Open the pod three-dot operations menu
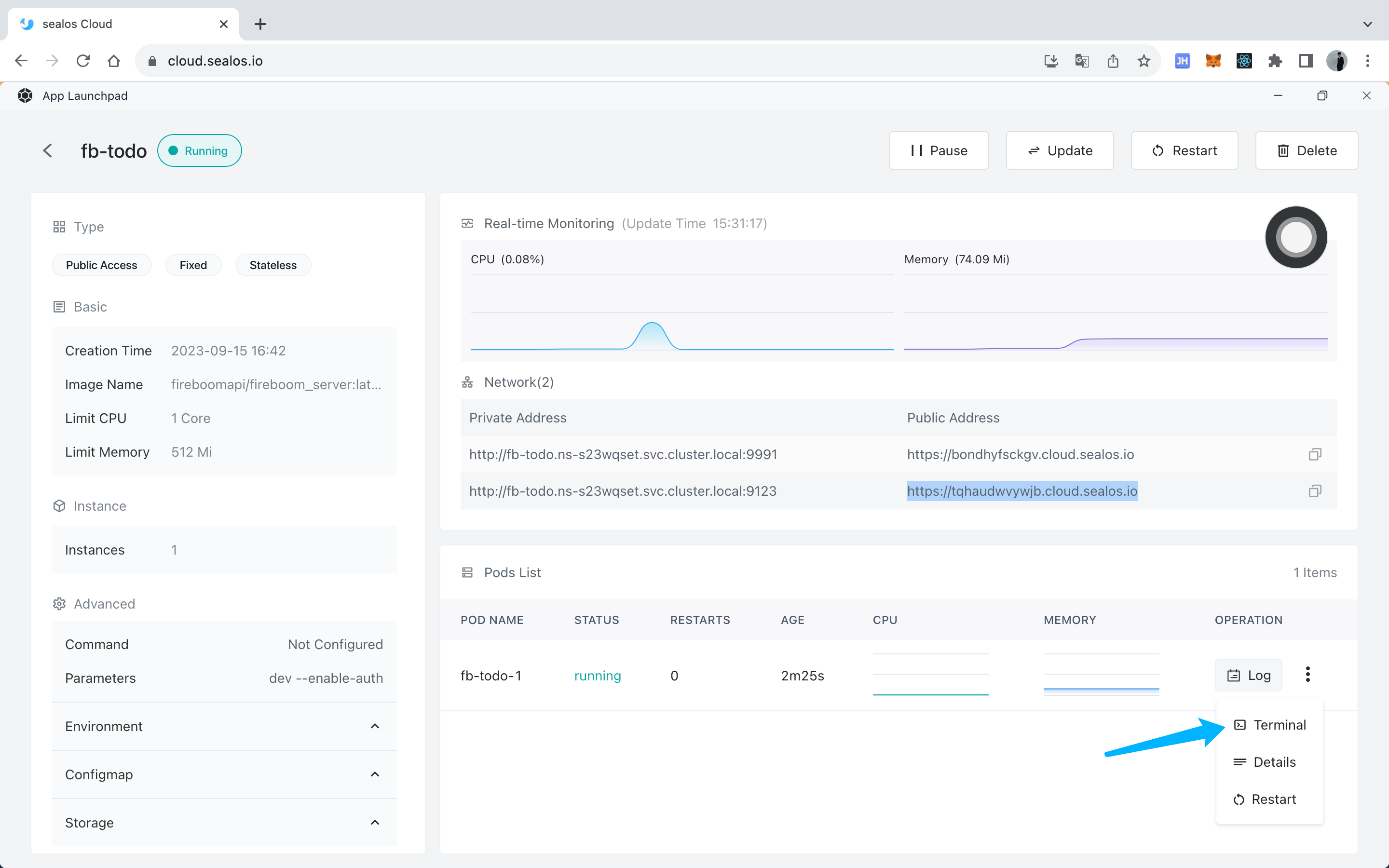The width and height of the screenshot is (1389, 868). 1307,675
